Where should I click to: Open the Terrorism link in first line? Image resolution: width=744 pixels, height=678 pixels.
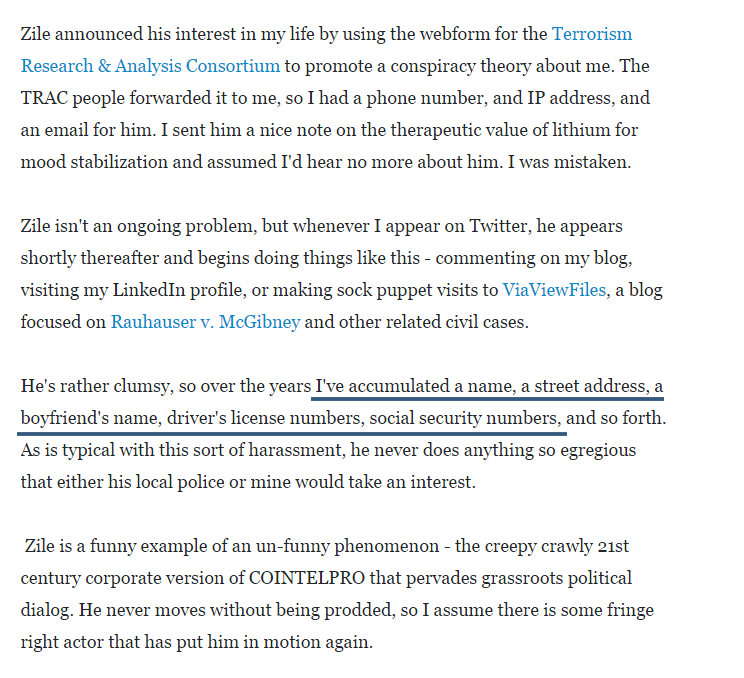click(x=592, y=34)
